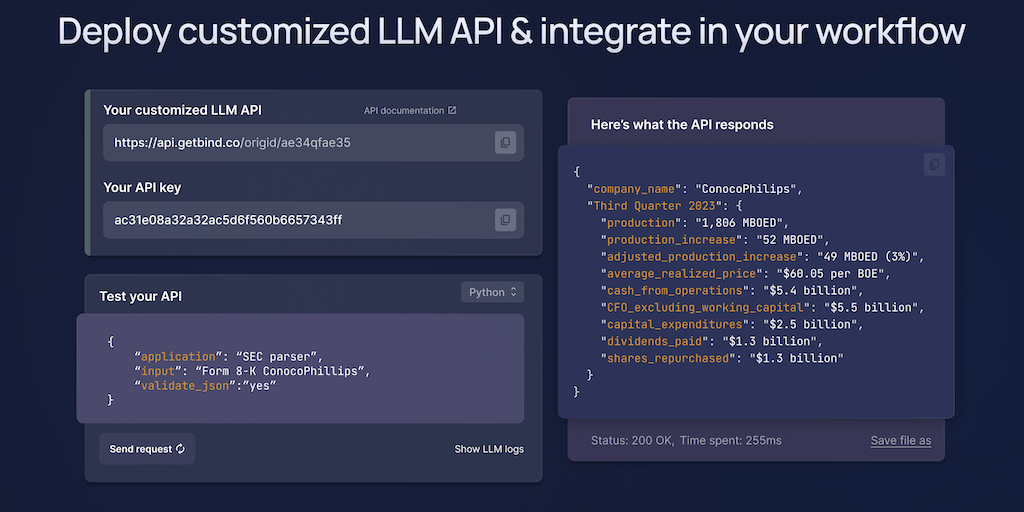This screenshot has width=1024, height=512.
Task: Click the "average_realized_price" key
Action: point(682,274)
